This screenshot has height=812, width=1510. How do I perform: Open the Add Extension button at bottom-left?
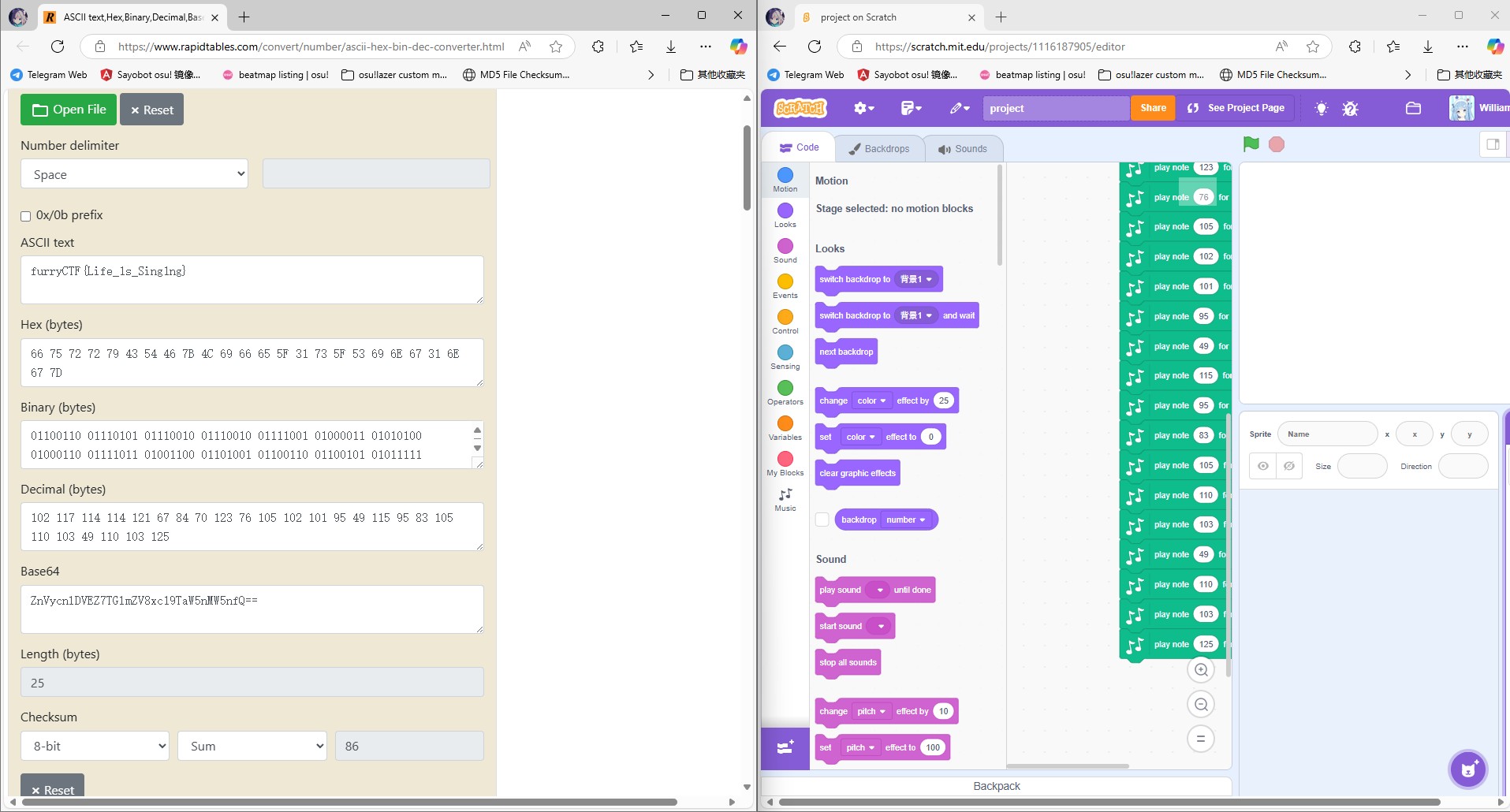tap(785, 747)
